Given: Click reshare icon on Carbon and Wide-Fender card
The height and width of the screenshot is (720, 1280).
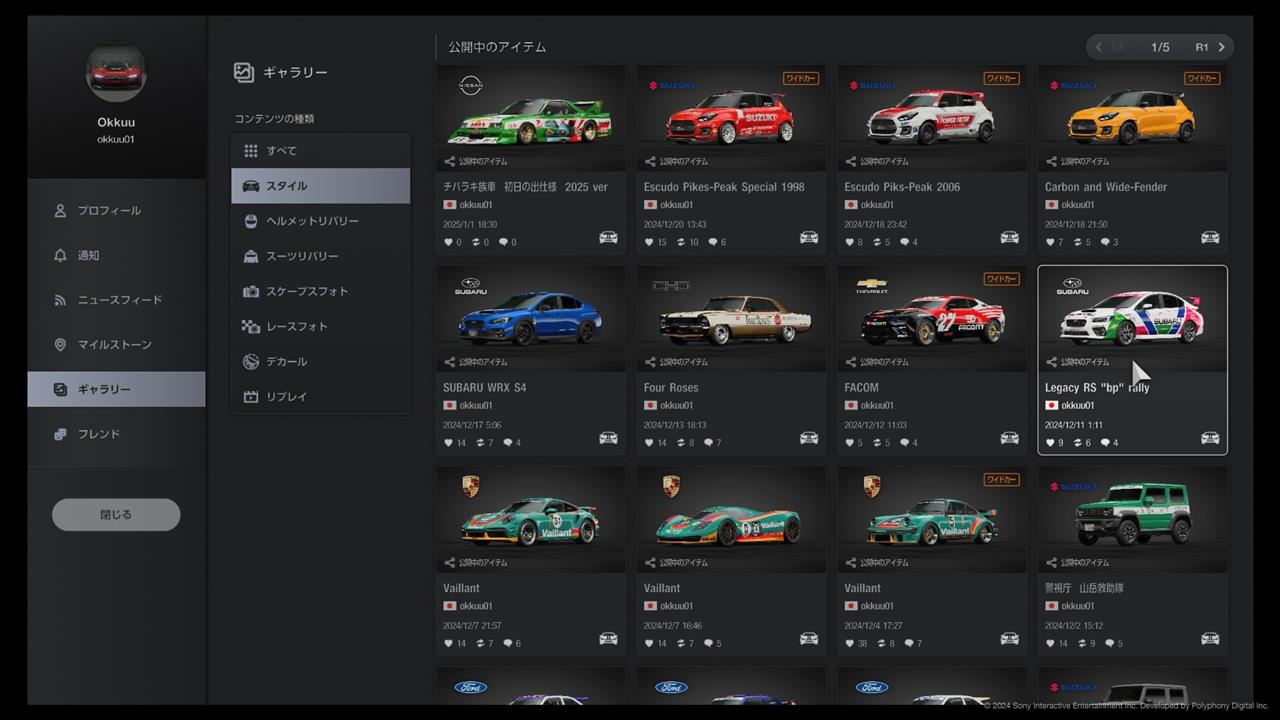Looking at the screenshot, I should tap(1079, 242).
